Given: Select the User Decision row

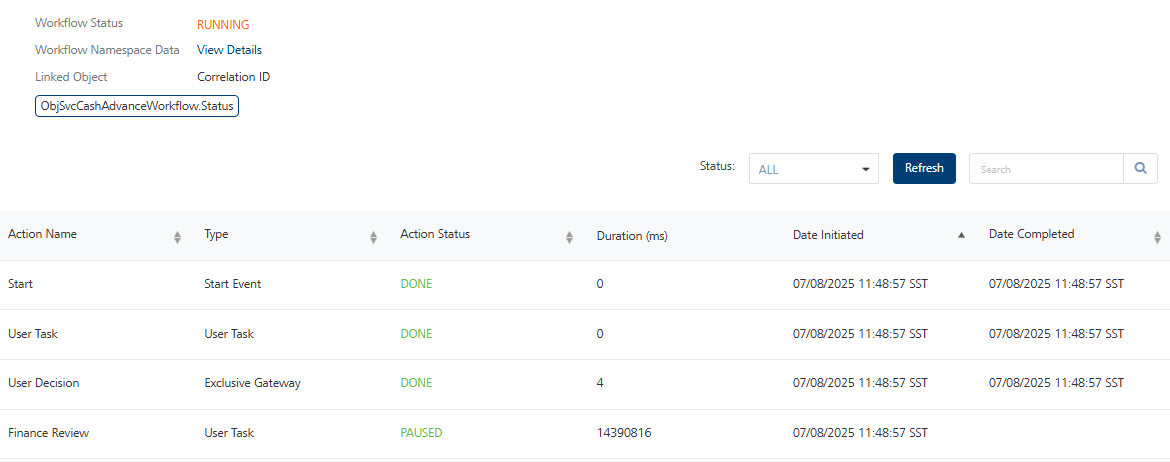Looking at the screenshot, I should coord(44,383).
